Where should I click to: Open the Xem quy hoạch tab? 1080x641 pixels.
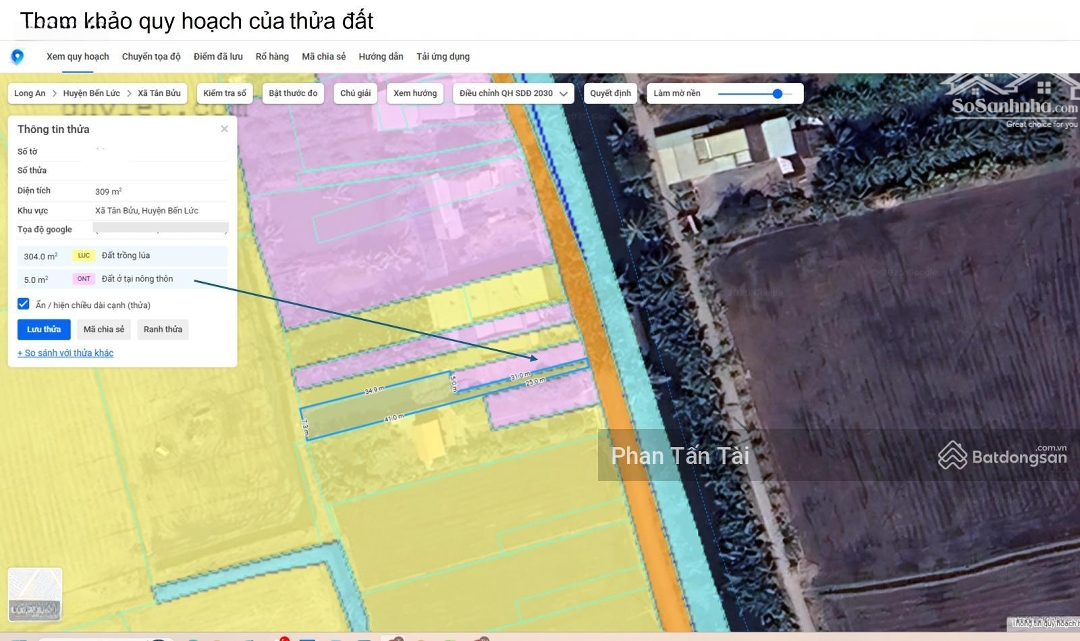78,57
